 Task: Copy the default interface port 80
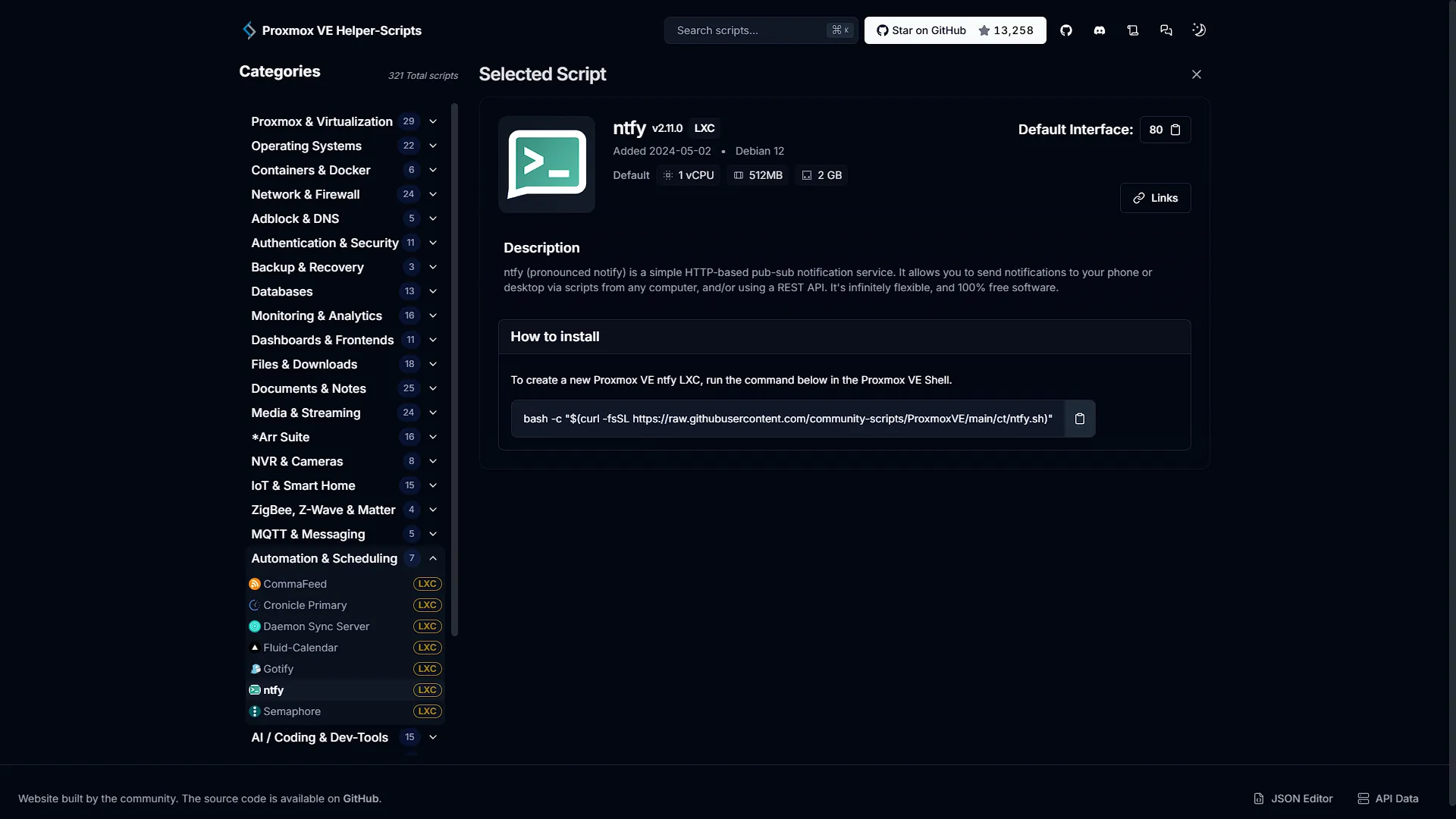tap(1165, 130)
